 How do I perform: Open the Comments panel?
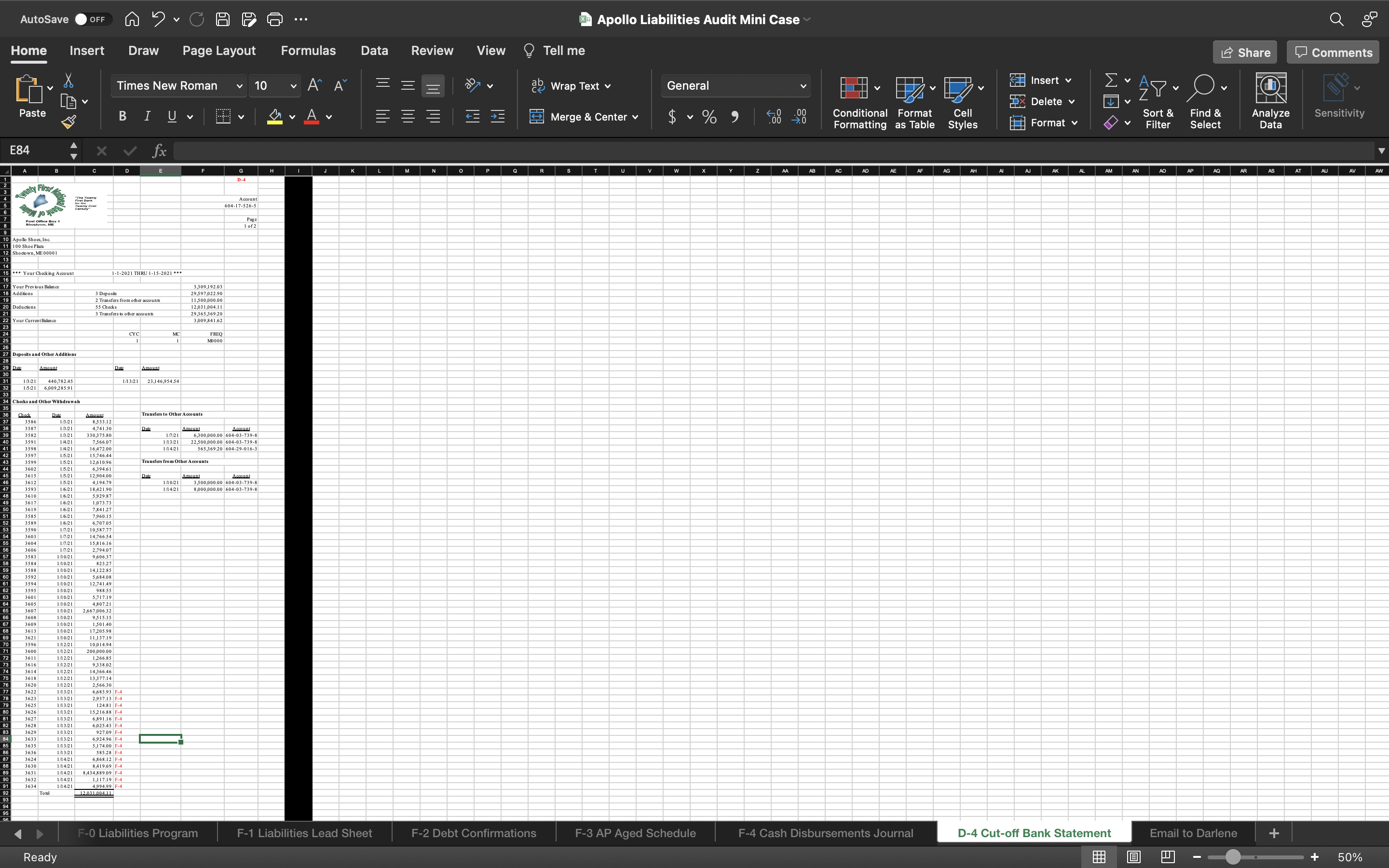pyautogui.click(x=1332, y=52)
